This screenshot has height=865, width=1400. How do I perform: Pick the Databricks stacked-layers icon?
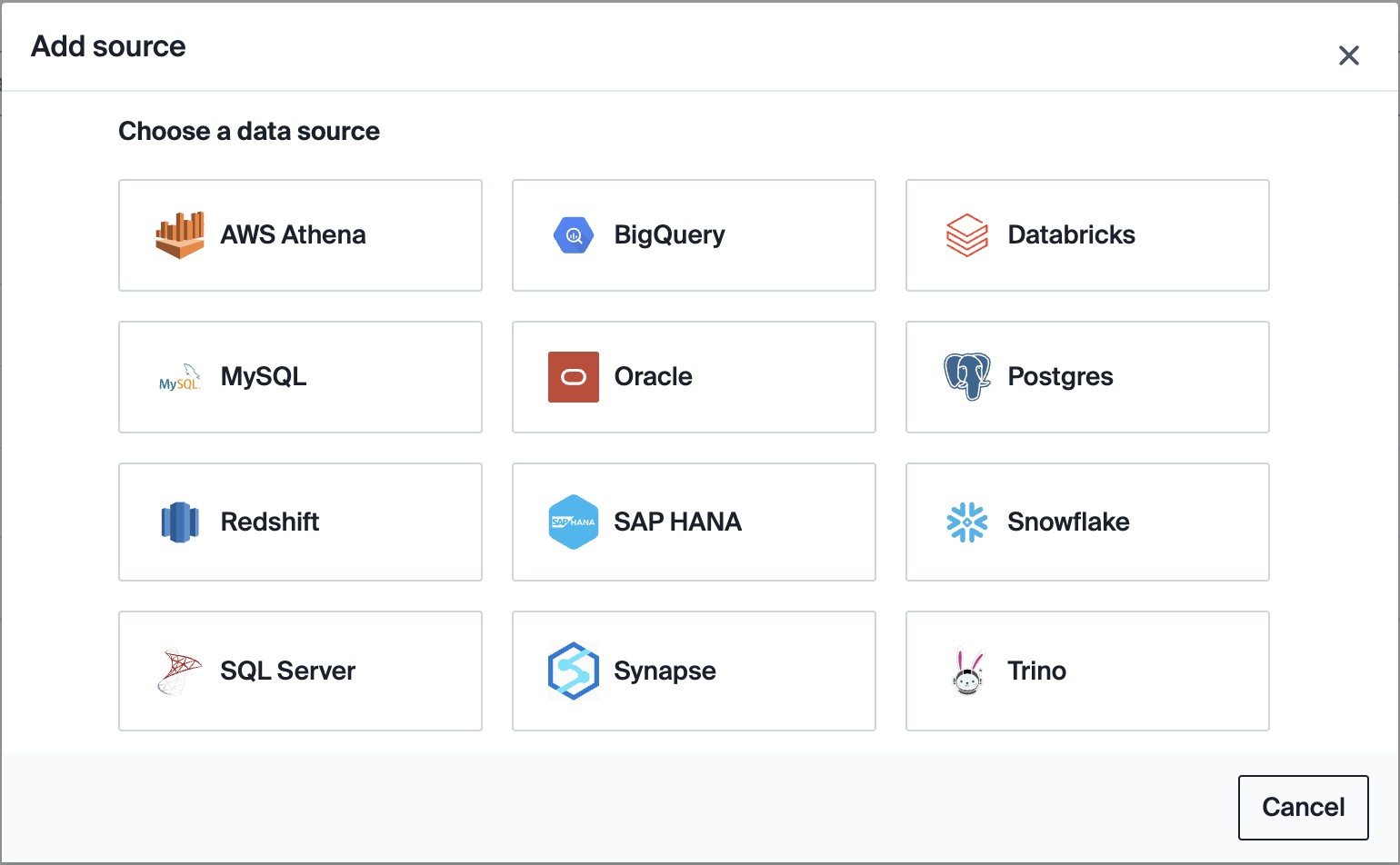[x=967, y=235]
